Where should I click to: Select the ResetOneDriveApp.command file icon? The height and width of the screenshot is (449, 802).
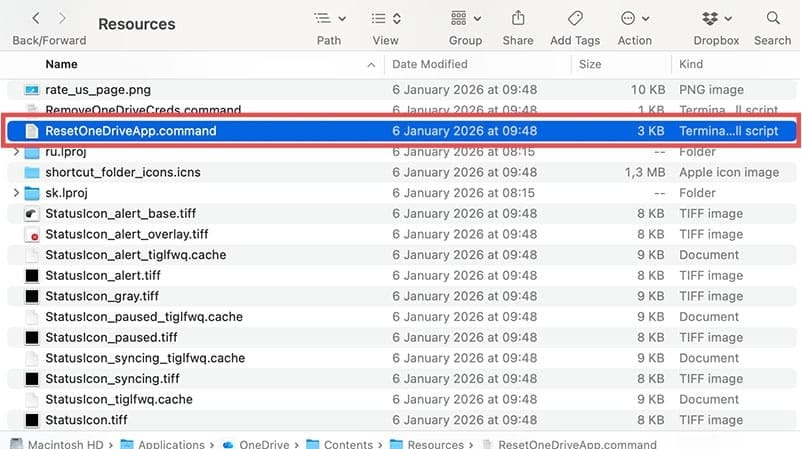(x=32, y=131)
